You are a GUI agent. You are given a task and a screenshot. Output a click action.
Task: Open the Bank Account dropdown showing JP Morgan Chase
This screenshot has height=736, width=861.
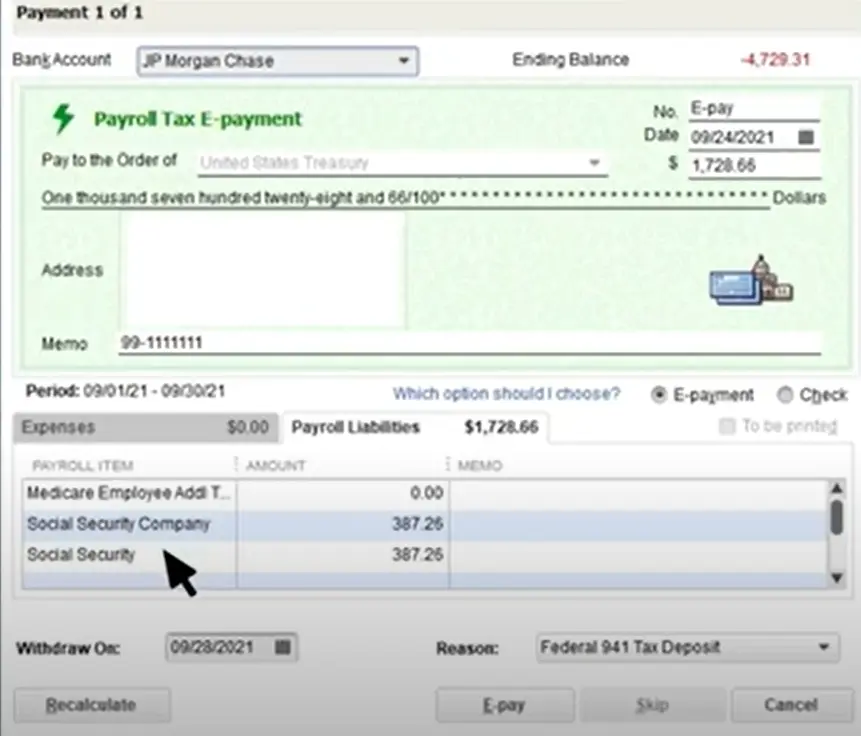(405, 61)
